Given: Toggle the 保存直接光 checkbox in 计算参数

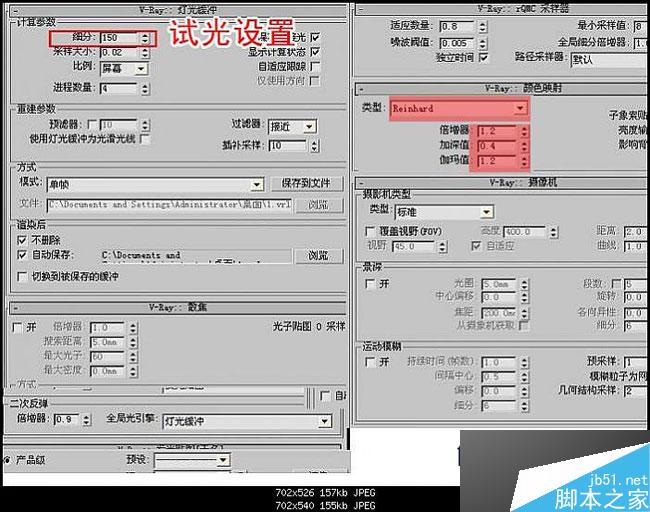Looking at the screenshot, I should 315,37.
